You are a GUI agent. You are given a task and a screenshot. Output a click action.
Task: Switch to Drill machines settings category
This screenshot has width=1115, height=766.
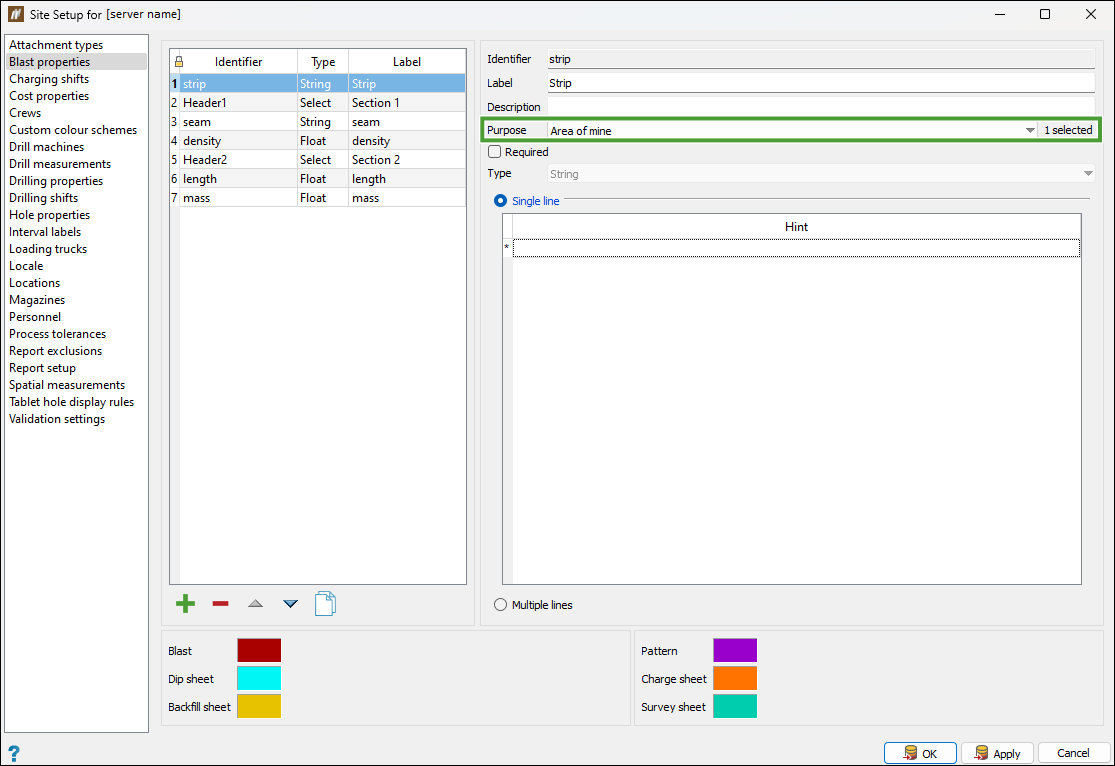pyautogui.click(x=46, y=147)
